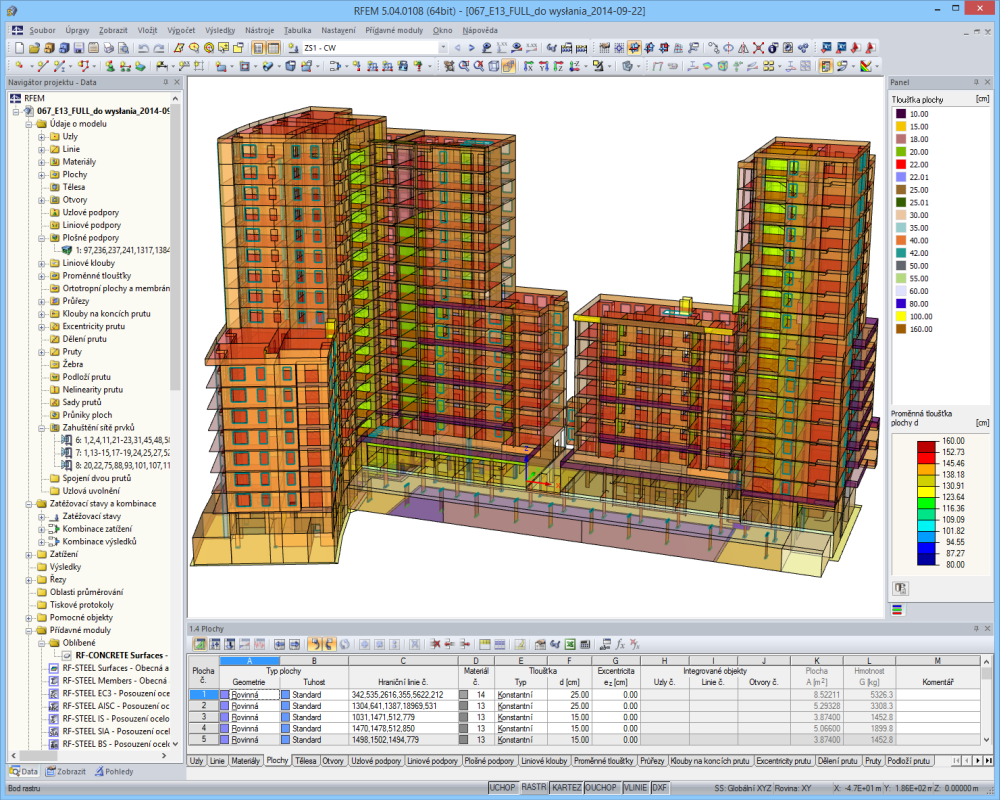Expand the Uzly tree node
Viewport: 1000px width, 800px height.
(41, 137)
